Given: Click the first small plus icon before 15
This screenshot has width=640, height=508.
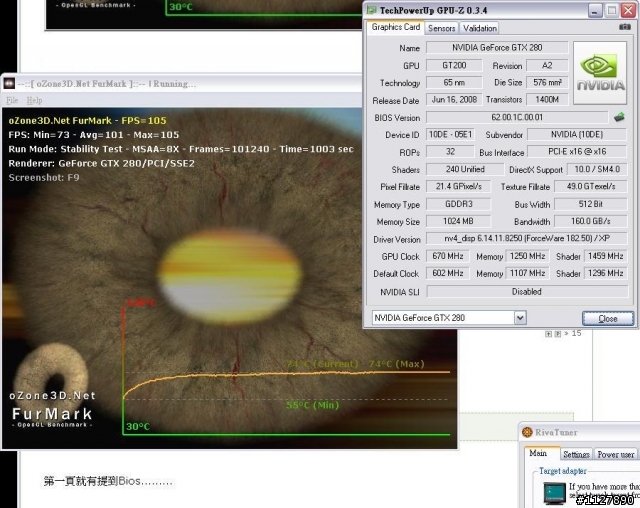Looking at the screenshot, I should (548, 334).
